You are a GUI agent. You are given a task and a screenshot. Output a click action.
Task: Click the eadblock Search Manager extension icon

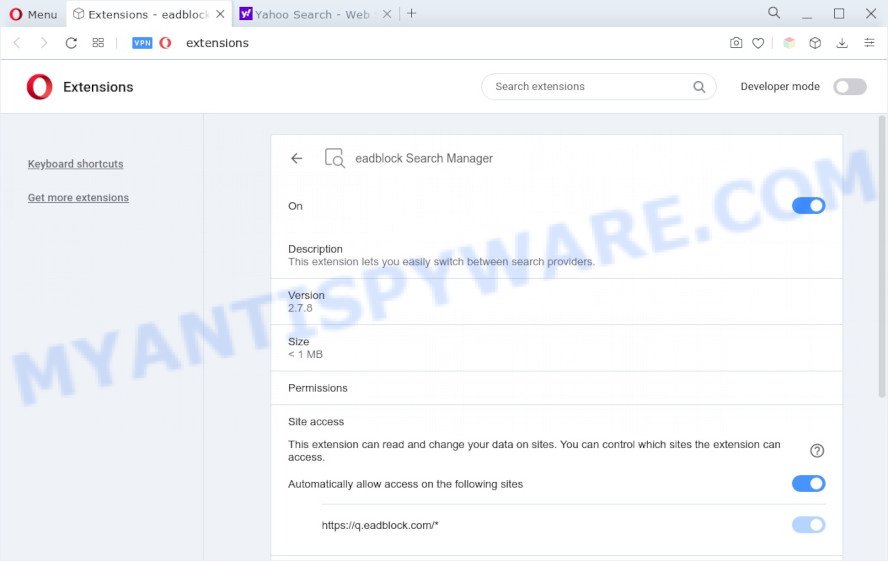(x=334, y=158)
